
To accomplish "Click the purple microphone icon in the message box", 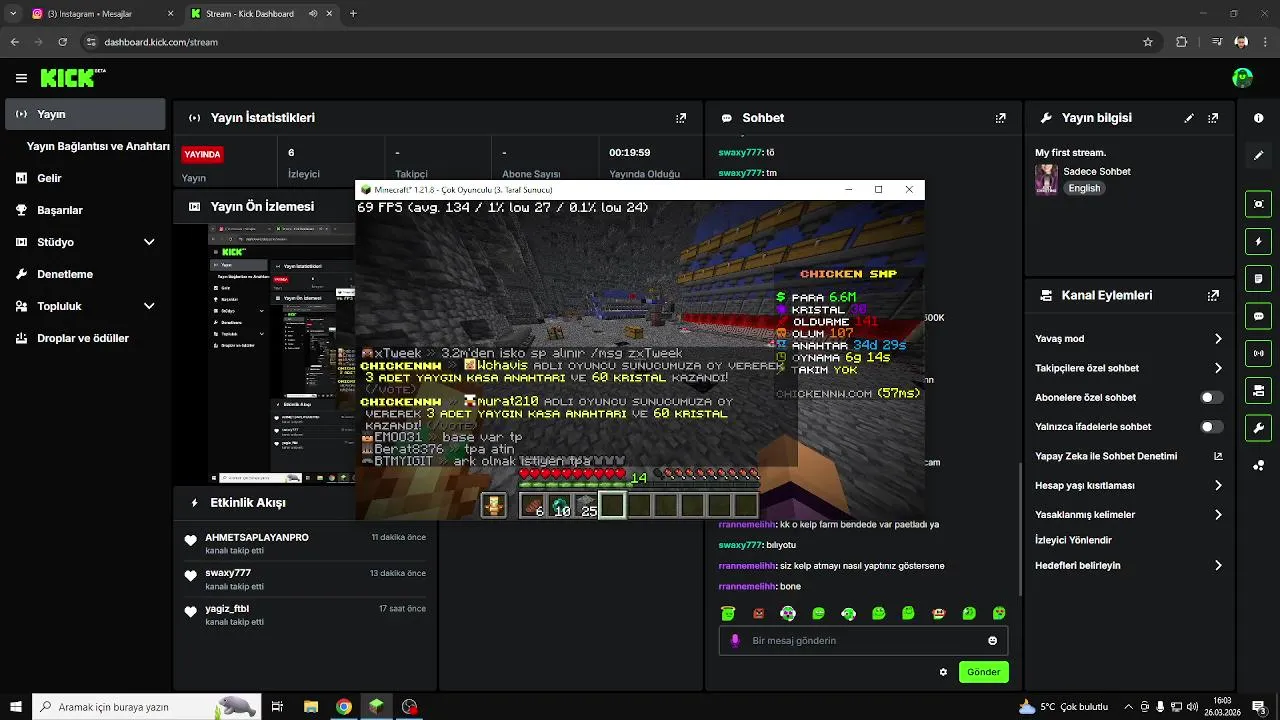I will [x=735, y=641].
